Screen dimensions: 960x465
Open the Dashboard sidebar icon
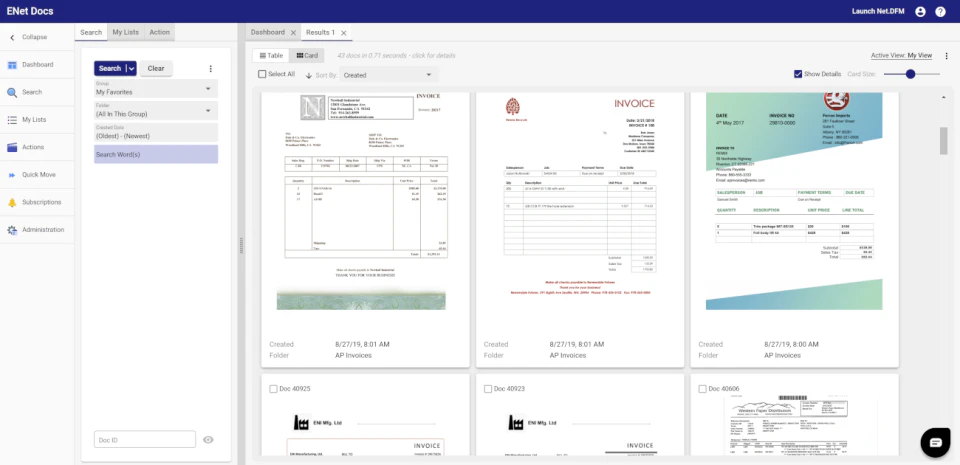[12, 65]
